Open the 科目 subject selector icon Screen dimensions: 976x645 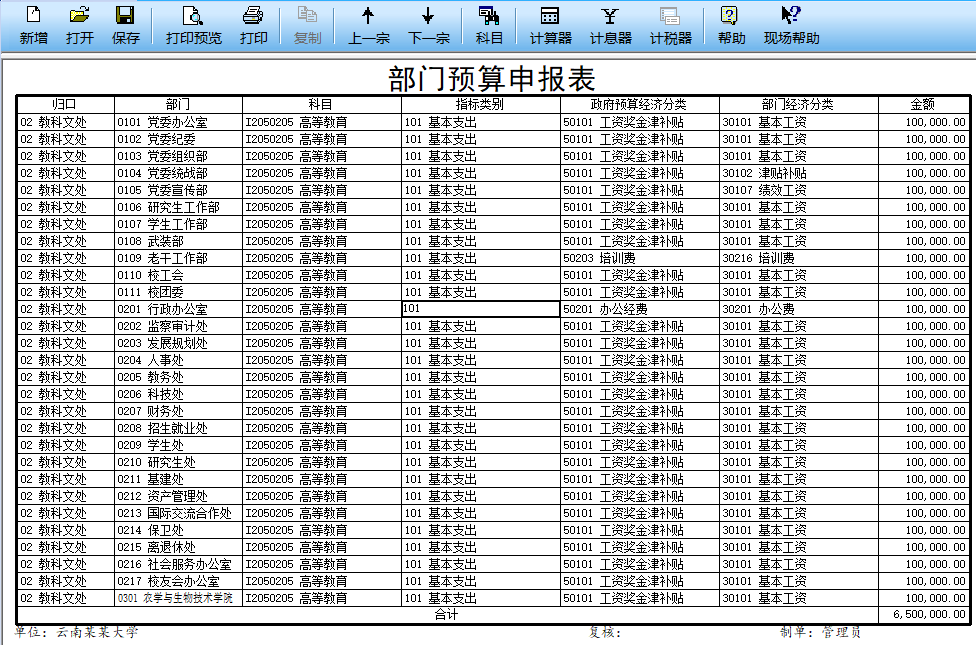(489, 26)
